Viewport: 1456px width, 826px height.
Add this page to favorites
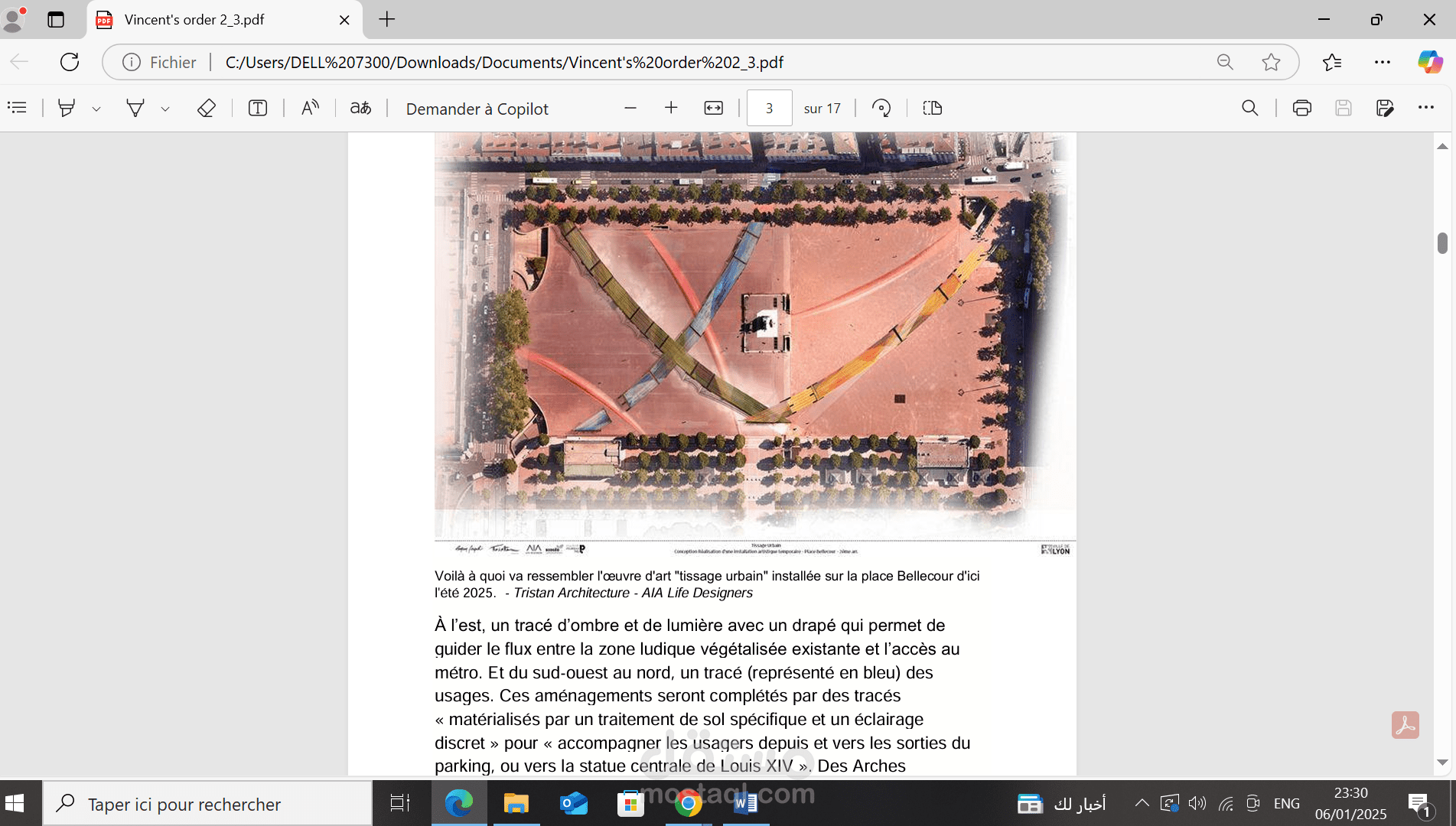(x=1271, y=62)
